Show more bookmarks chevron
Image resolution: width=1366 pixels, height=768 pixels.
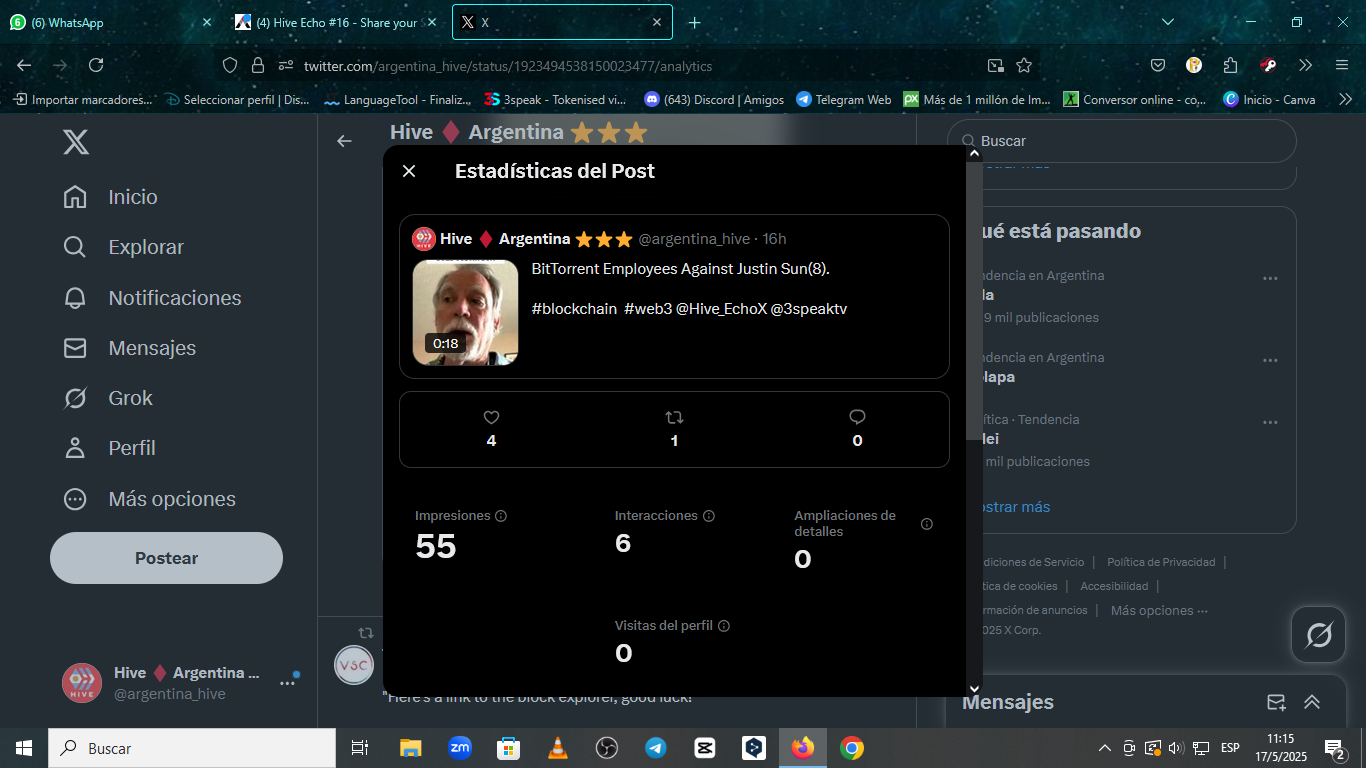(x=1345, y=100)
